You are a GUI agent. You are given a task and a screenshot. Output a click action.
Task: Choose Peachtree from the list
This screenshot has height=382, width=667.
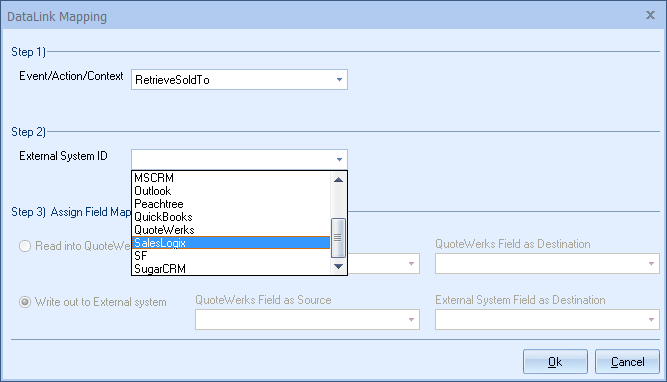[231, 204]
